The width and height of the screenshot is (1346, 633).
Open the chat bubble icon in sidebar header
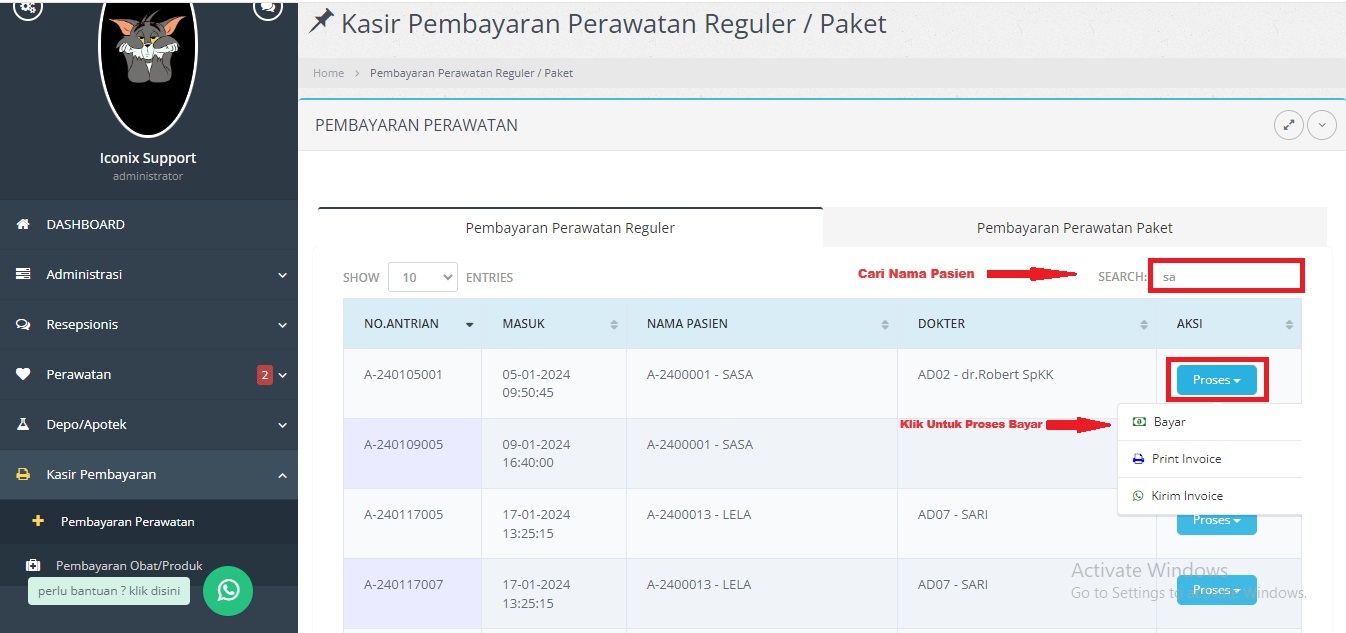click(267, 8)
